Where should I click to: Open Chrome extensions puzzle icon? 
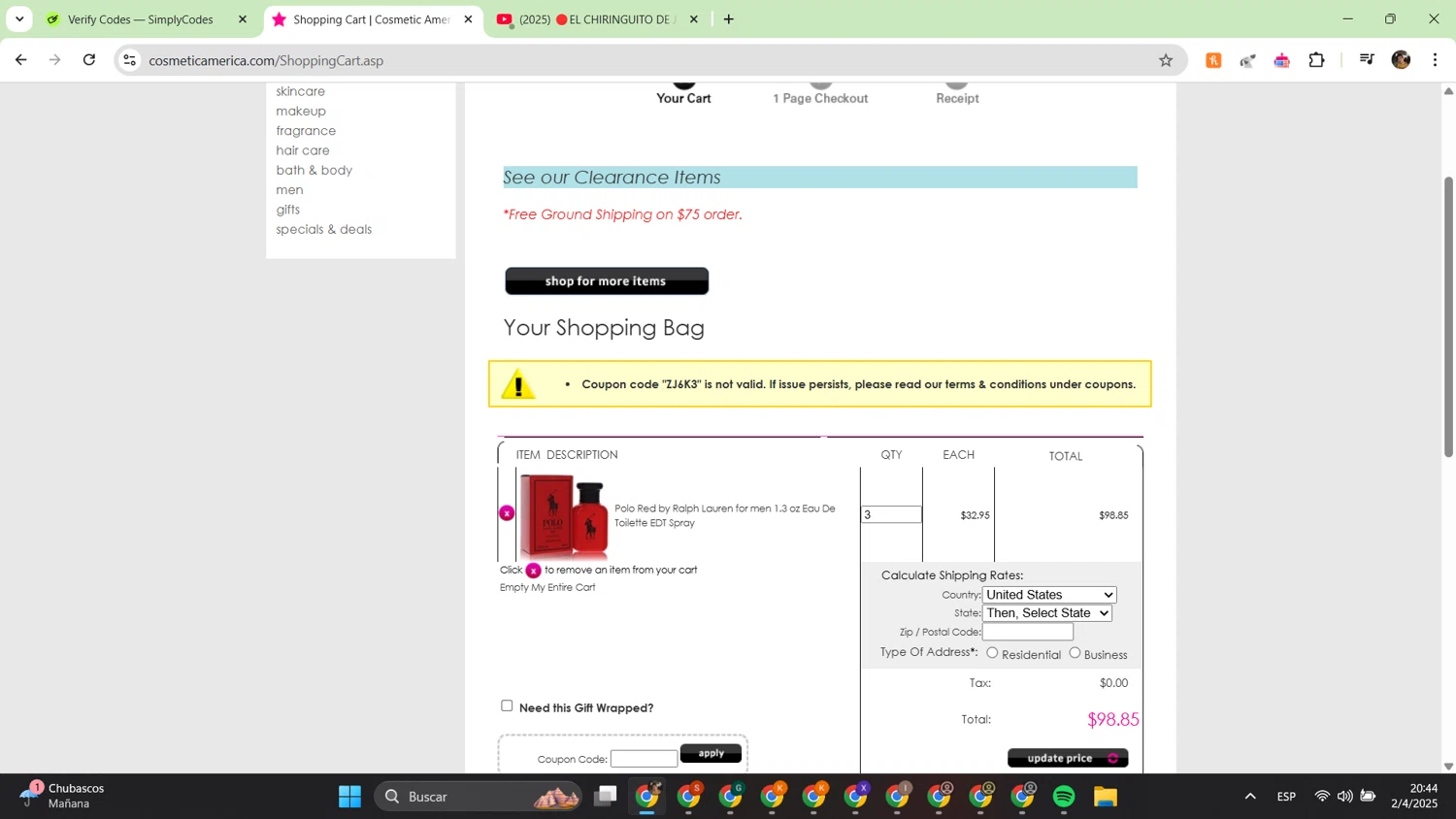tap(1316, 60)
